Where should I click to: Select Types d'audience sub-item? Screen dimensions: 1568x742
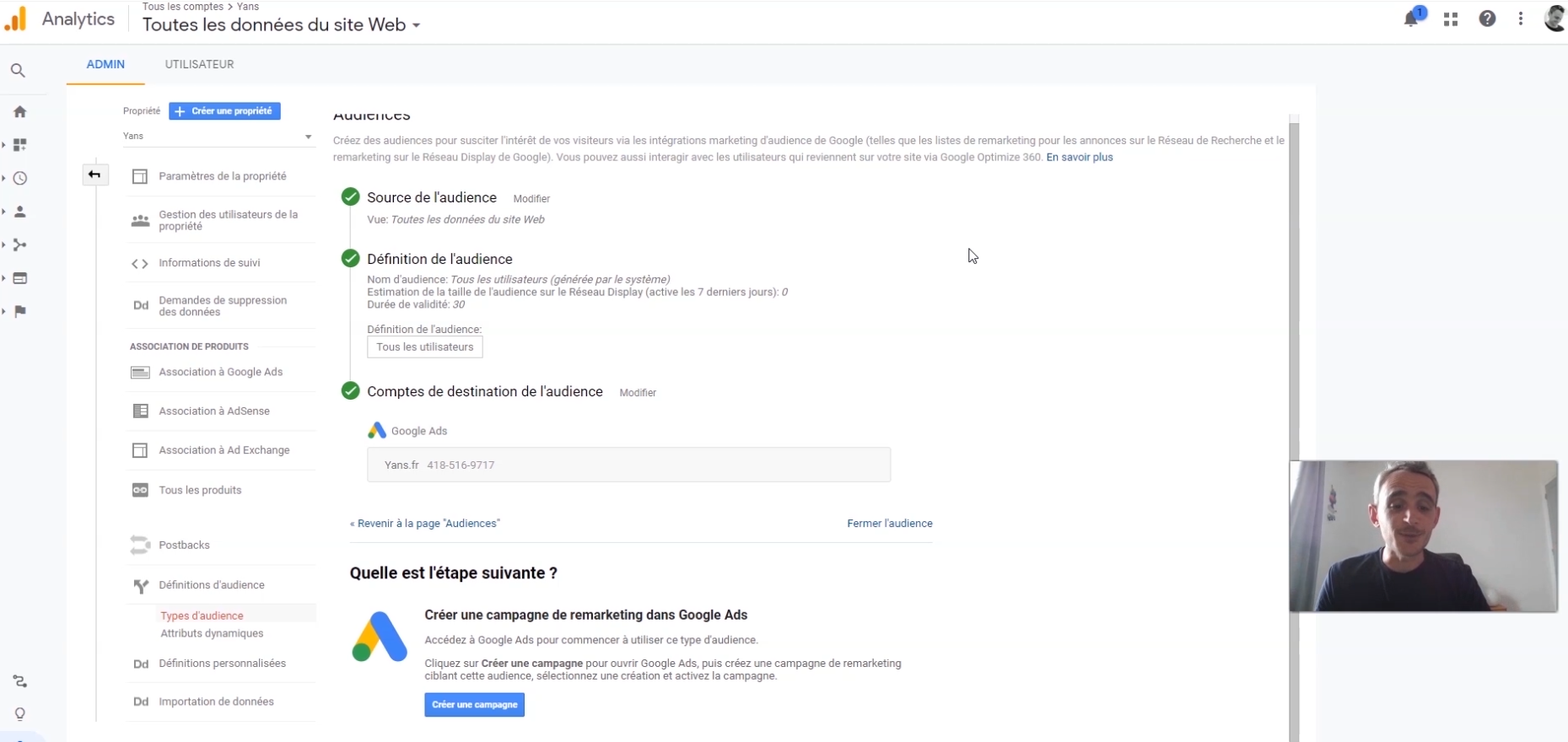click(x=202, y=616)
